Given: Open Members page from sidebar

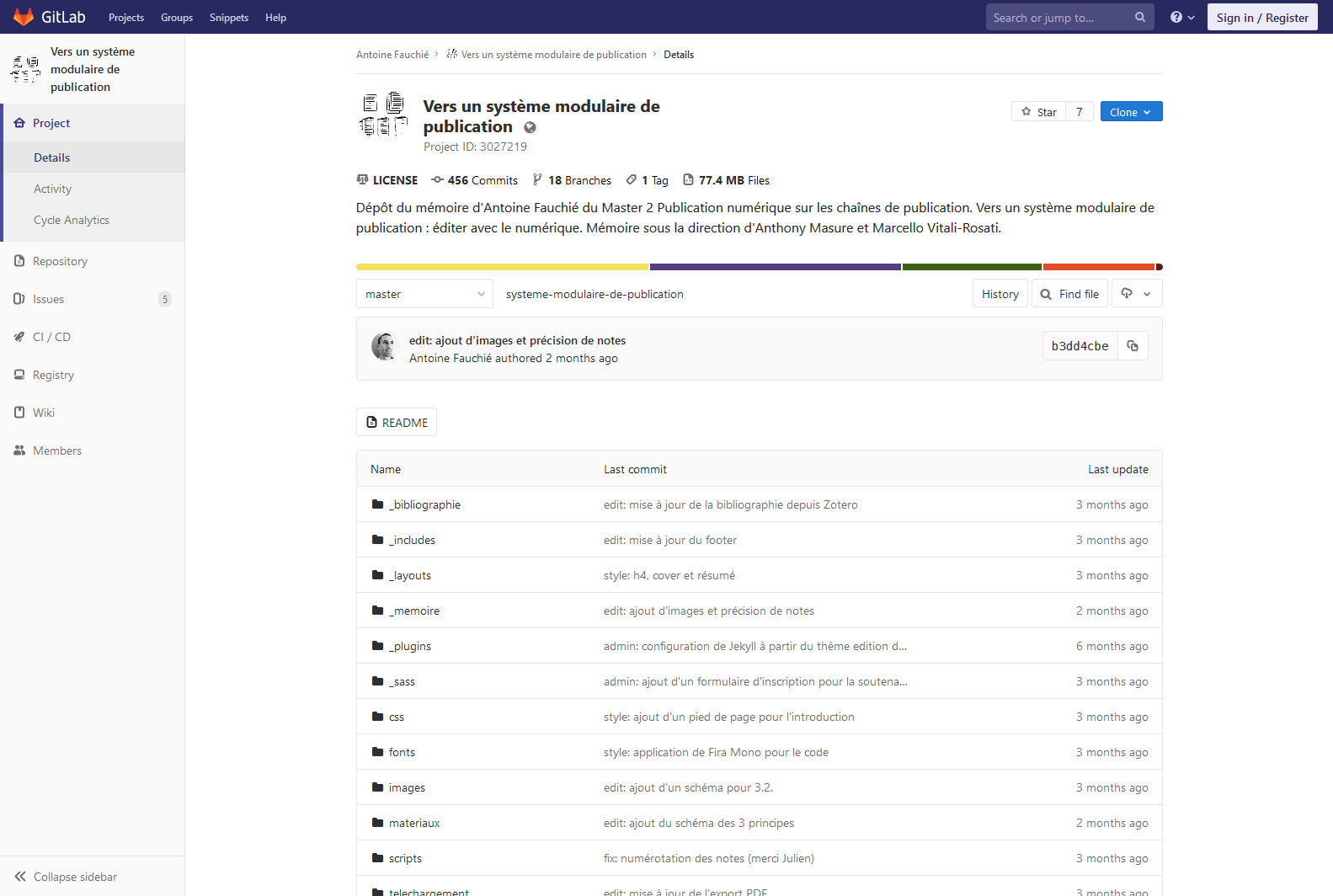Looking at the screenshot, I should [56, 451].
